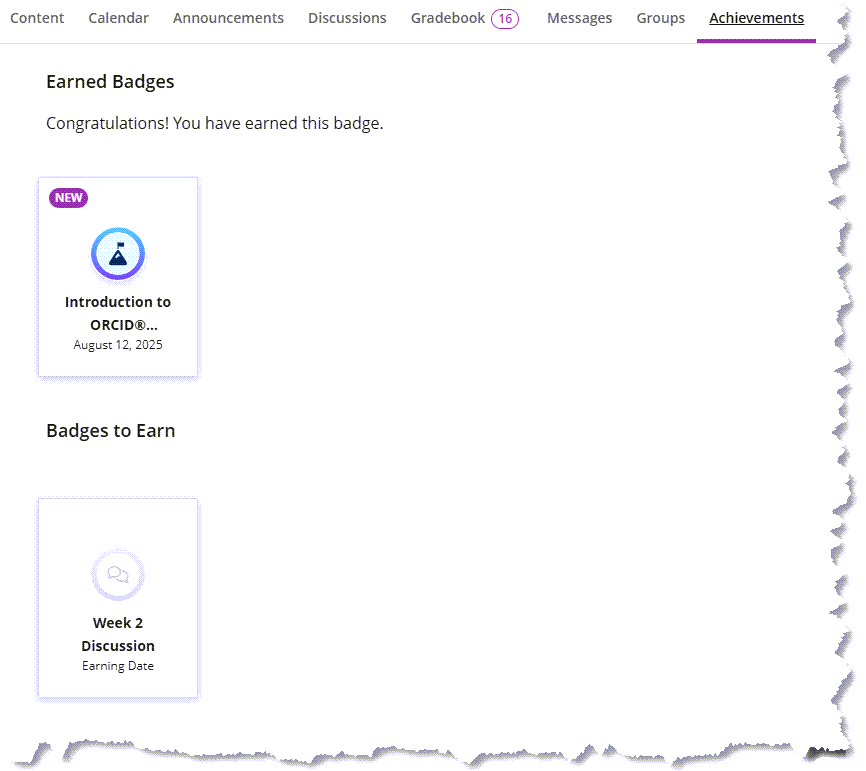Select the Achievements tab

pos(756,18)
